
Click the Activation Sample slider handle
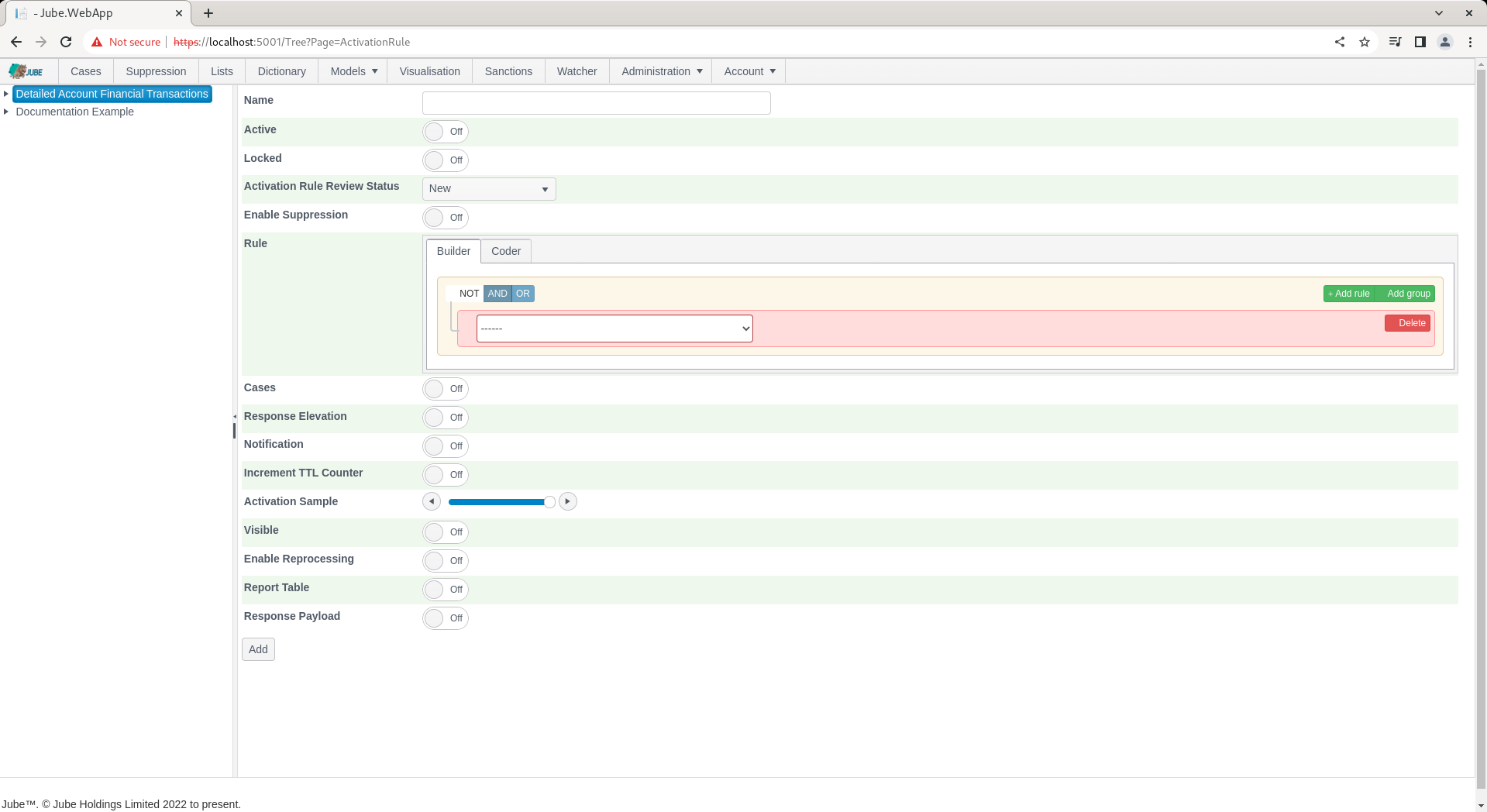549,502
